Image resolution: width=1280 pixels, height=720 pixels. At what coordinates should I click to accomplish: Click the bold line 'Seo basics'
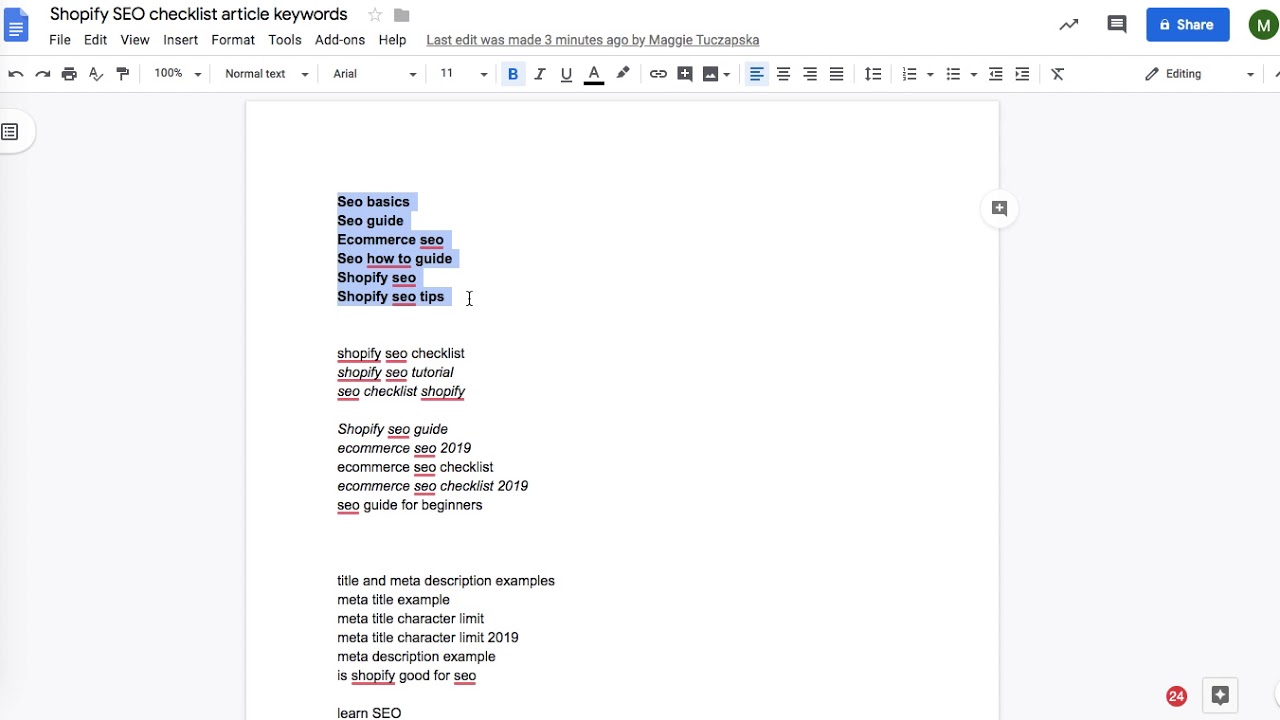coord(373,202)
